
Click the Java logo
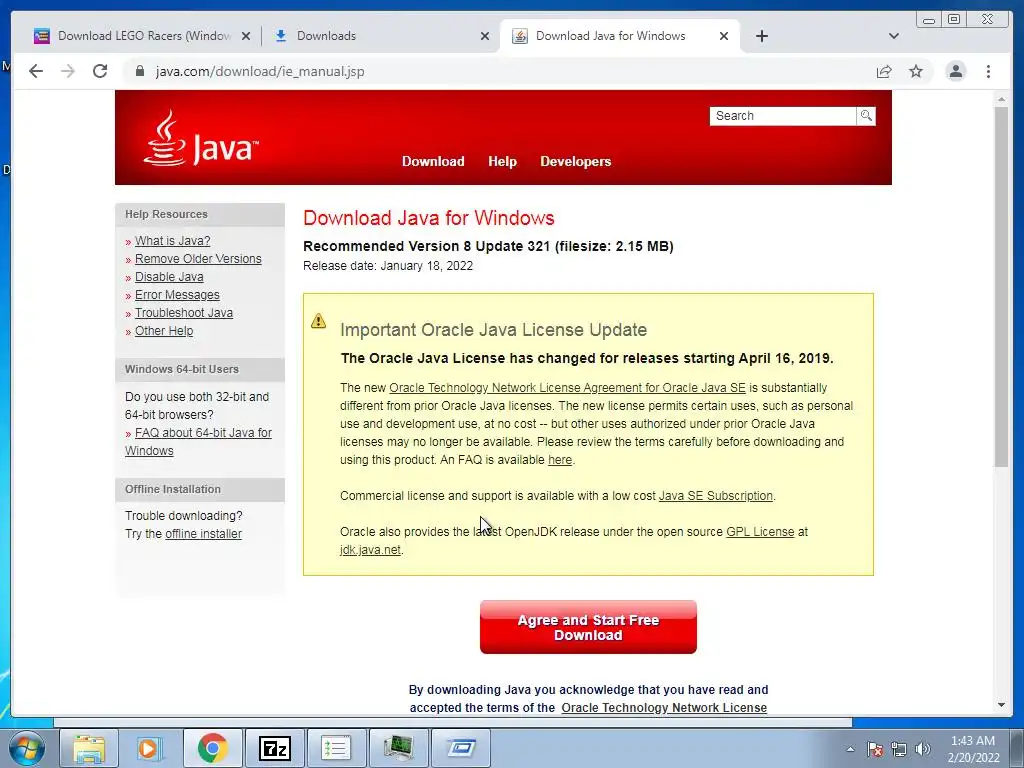click(201, 138)
